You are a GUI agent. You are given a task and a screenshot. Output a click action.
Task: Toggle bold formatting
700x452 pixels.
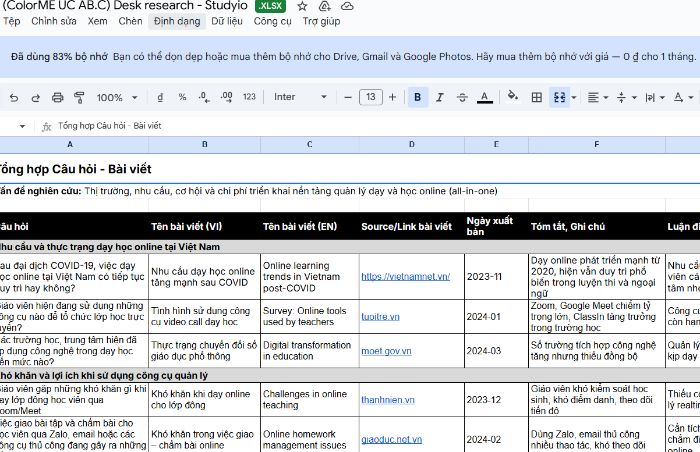pos(418,97)
